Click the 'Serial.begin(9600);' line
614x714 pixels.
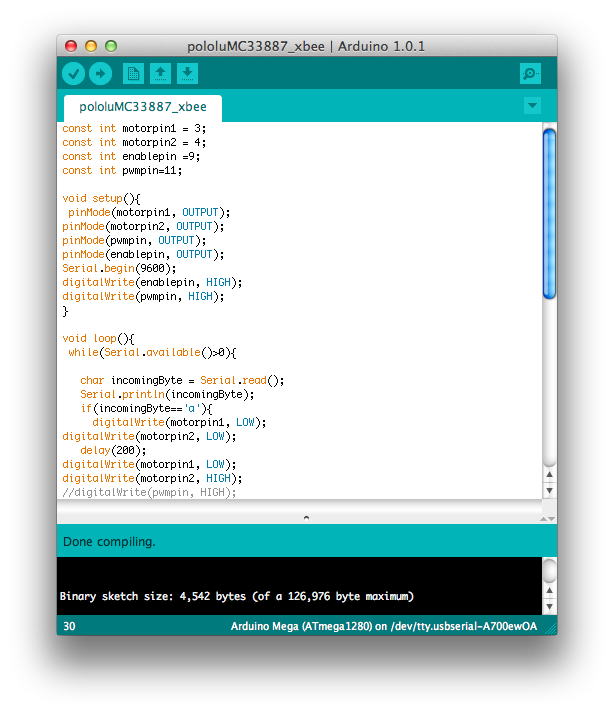pos(119,269)
